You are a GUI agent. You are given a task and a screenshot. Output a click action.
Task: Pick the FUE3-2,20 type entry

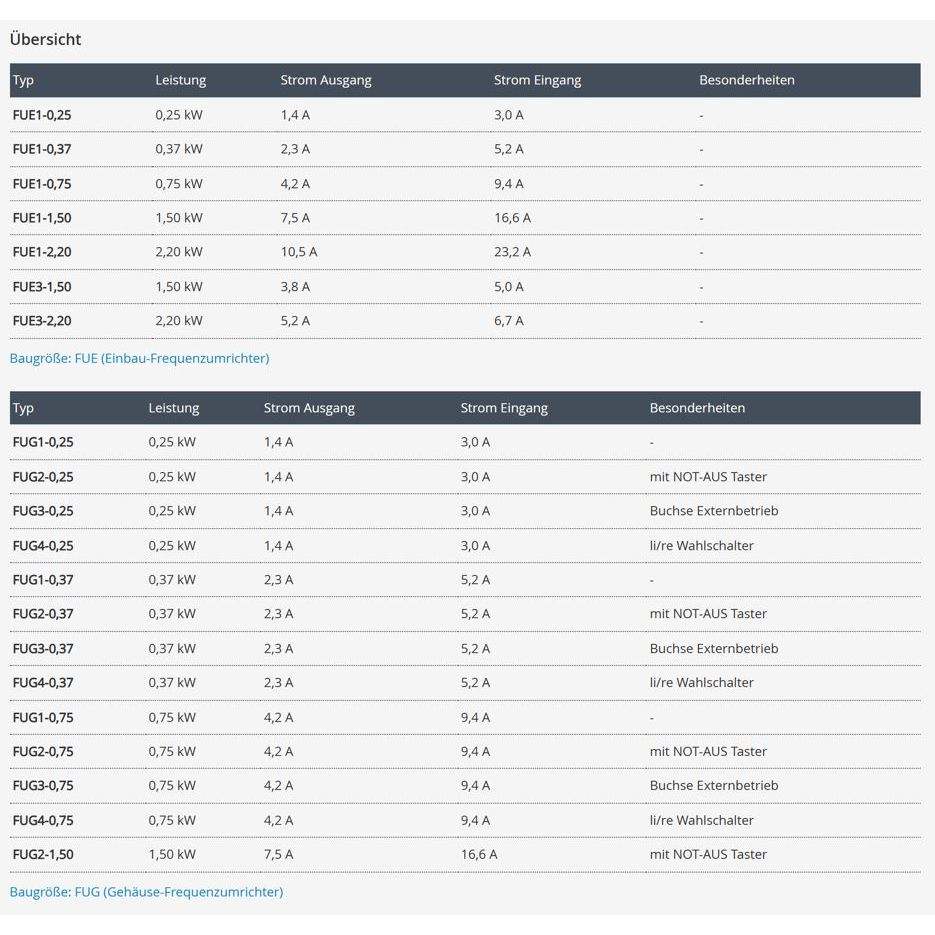coord(42,321)
